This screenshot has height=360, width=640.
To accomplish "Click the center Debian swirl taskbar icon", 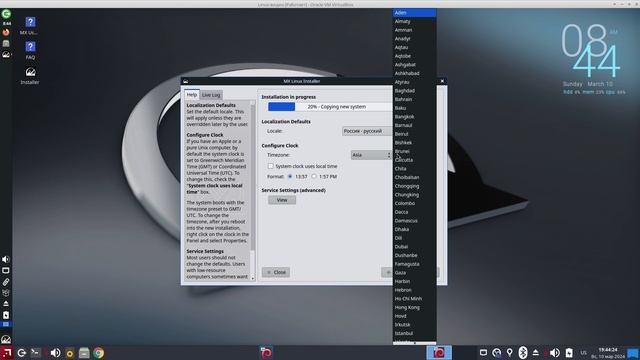I will click(x=266, y=353).
